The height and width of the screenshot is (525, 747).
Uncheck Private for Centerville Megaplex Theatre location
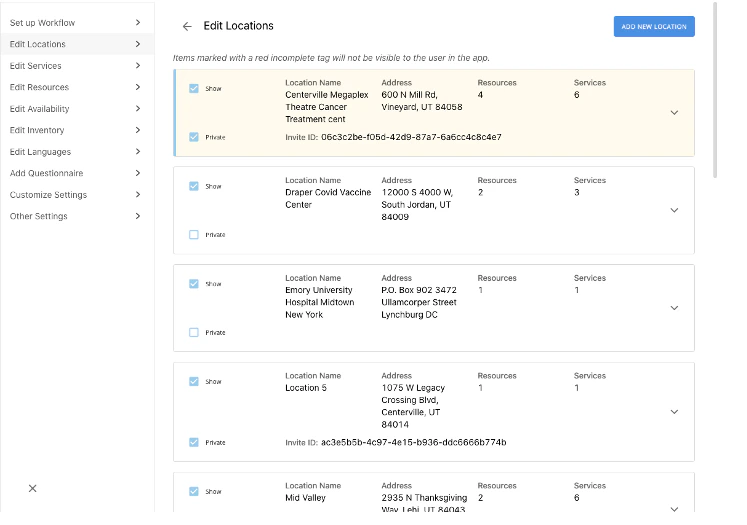(194, 137)
